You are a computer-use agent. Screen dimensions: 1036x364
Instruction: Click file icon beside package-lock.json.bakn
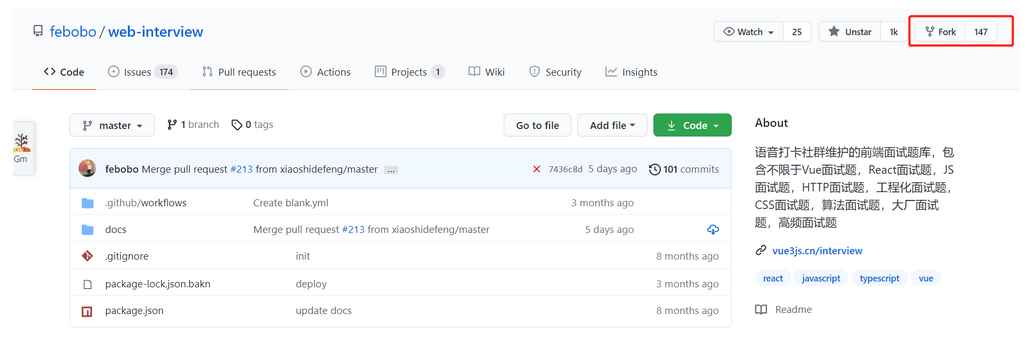click(x=87, y=284)
